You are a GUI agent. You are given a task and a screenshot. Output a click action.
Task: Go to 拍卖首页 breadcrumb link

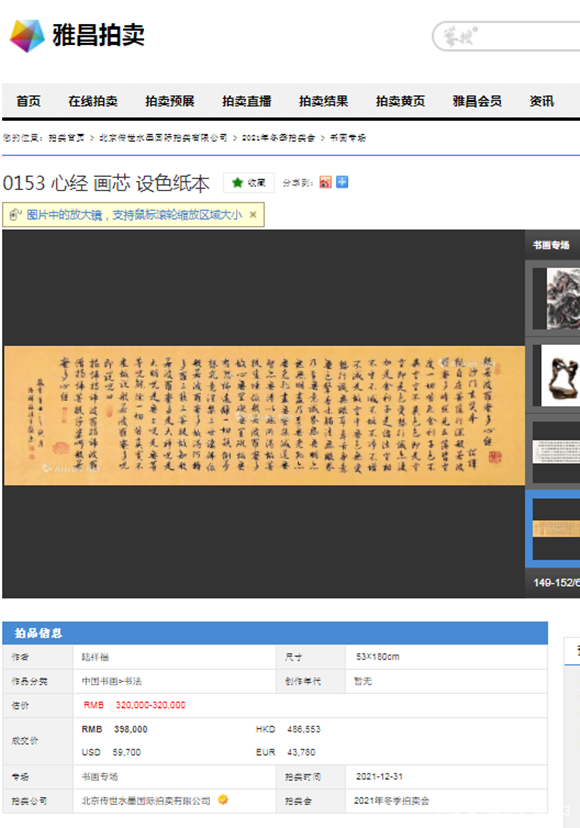[x=67, y=138]
